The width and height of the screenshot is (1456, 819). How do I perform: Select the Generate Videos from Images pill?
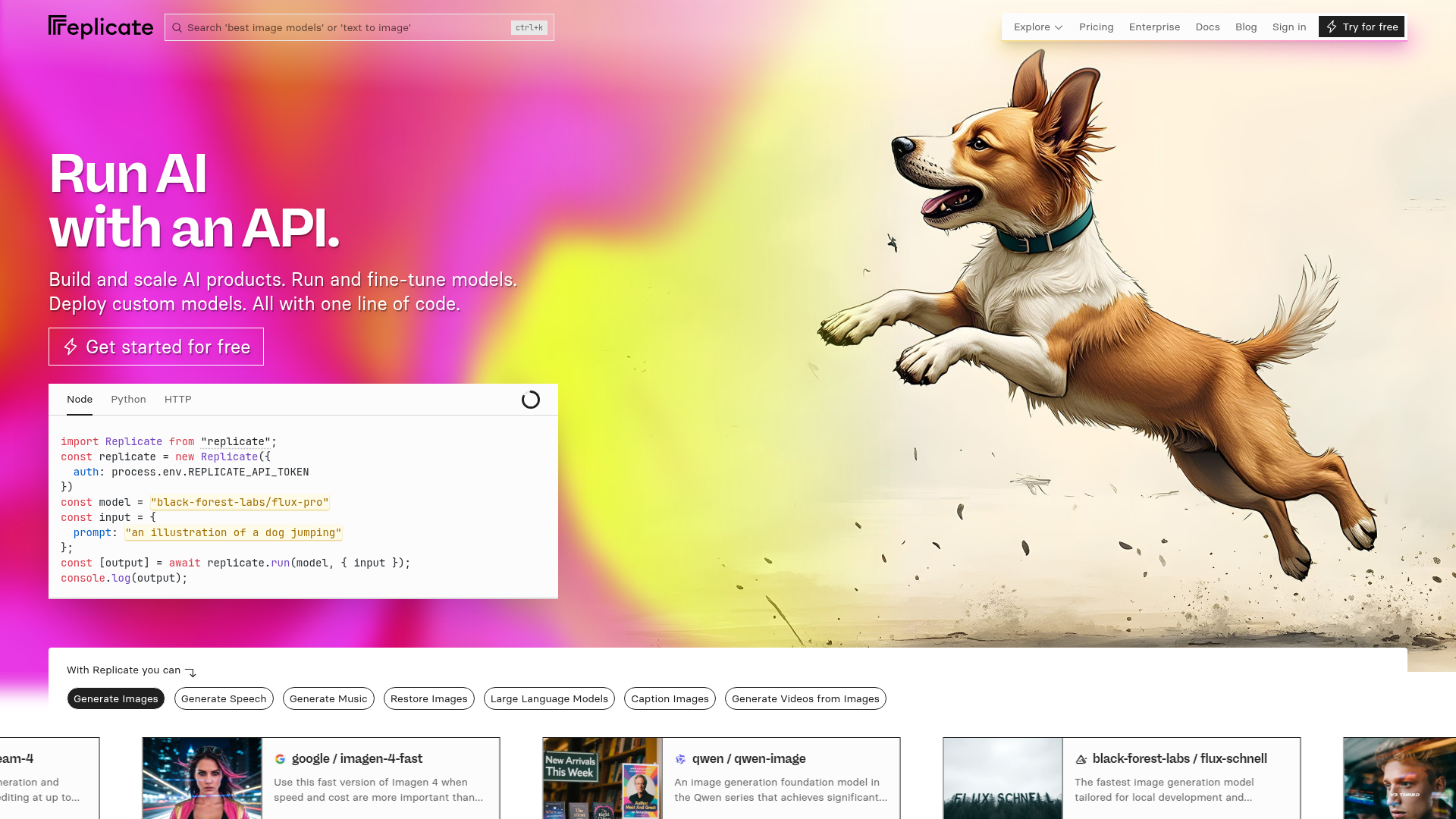pos(805,699)
